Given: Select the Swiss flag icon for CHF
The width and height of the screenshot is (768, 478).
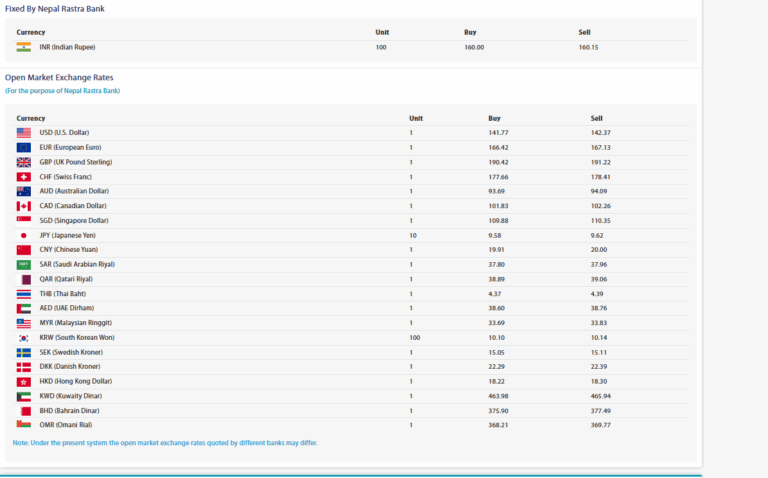Looking at the screenshot, I should [x=24, y=177].
